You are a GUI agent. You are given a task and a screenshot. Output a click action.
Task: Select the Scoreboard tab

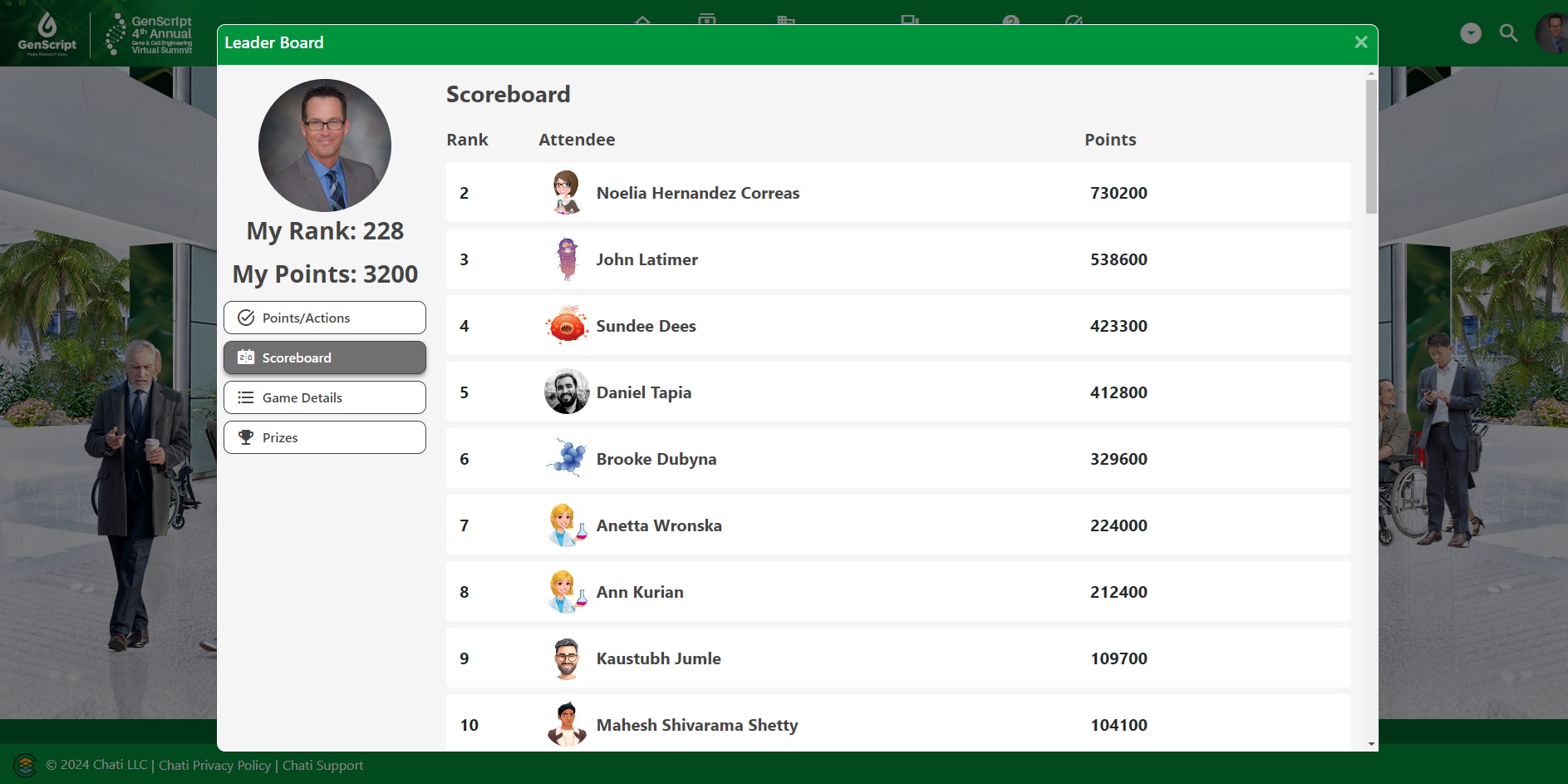[x=324, y=357]
